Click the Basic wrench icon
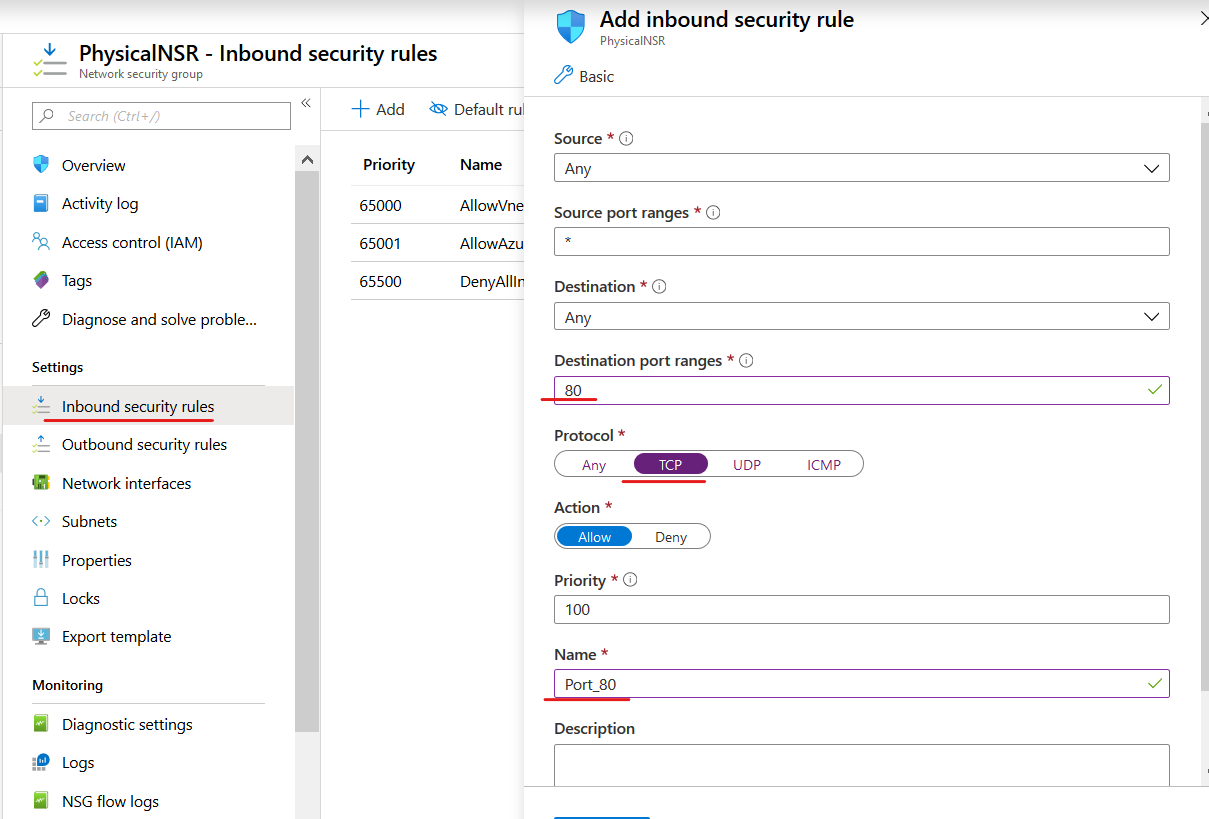Screen dimensions: 1209x819 click(563, 76)
